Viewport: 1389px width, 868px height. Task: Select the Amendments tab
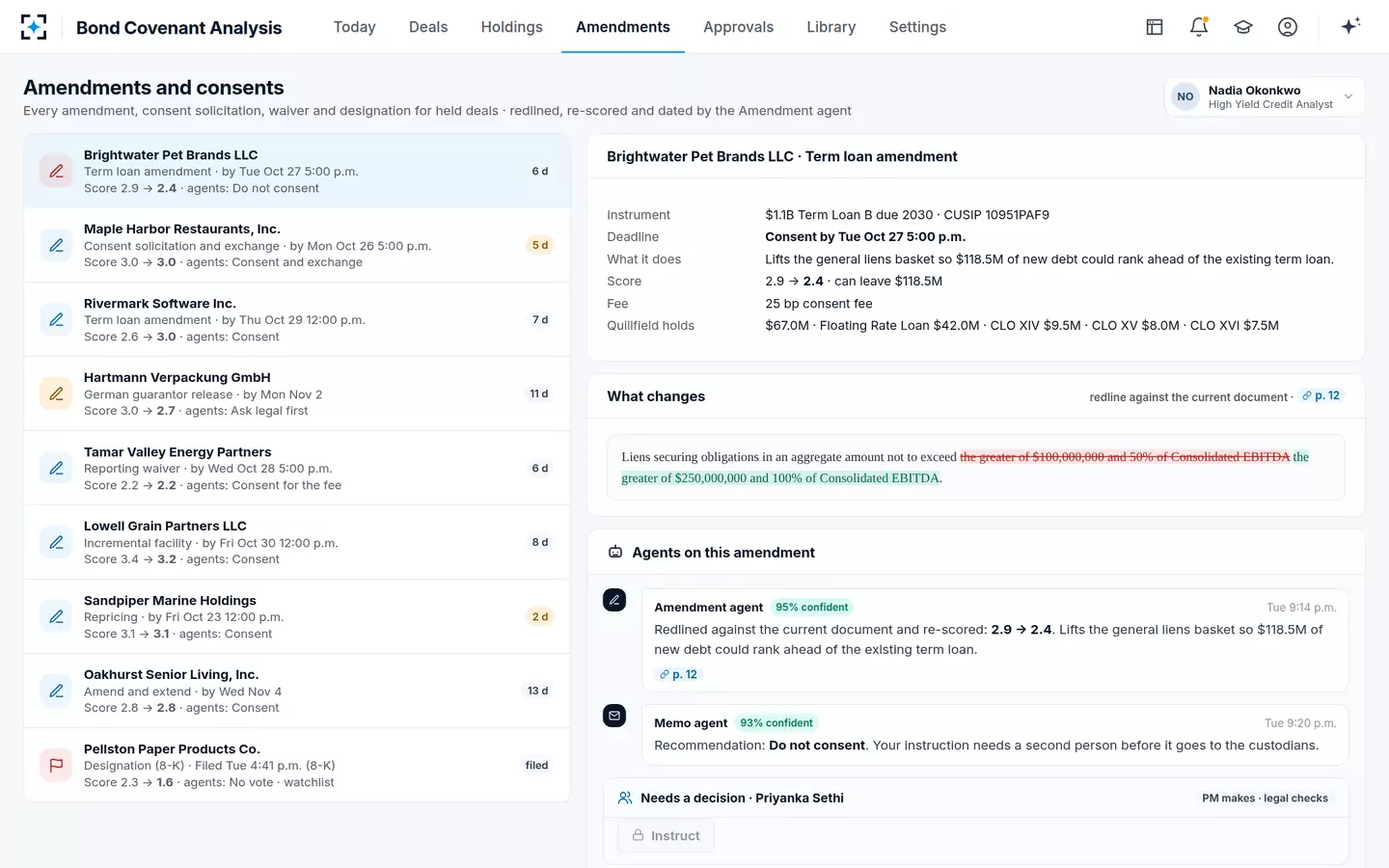pyautogui.click(x=623, y=27)
